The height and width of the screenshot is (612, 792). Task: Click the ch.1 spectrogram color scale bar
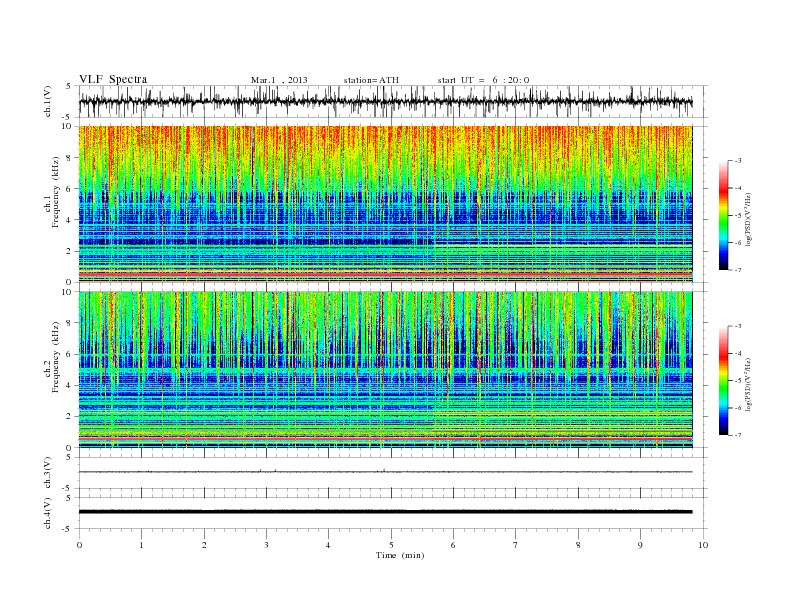(x=723, y=215)
